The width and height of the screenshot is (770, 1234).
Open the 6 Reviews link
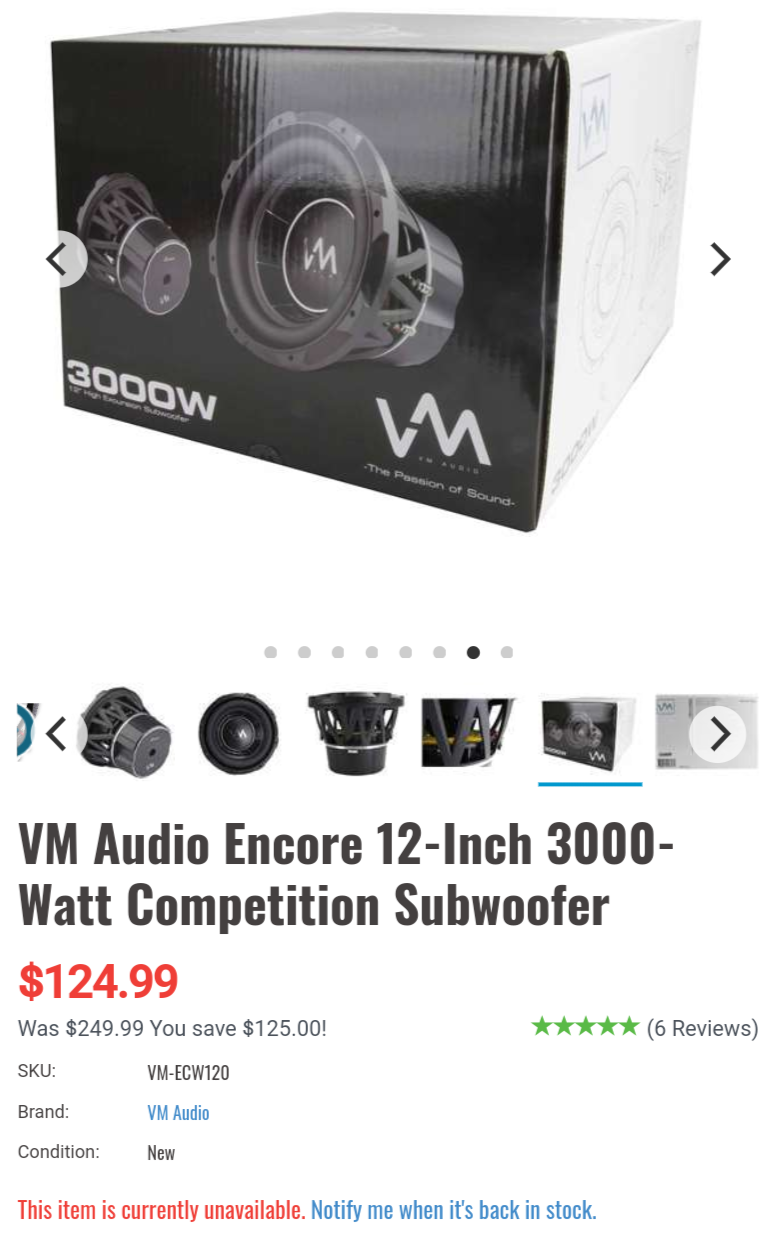click(703, 1028)
